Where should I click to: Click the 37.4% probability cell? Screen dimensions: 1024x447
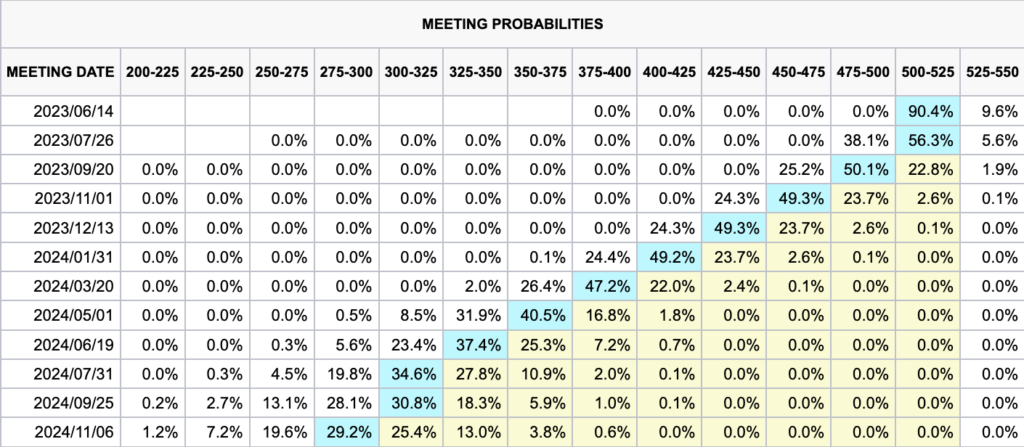[x=477, y=344]
